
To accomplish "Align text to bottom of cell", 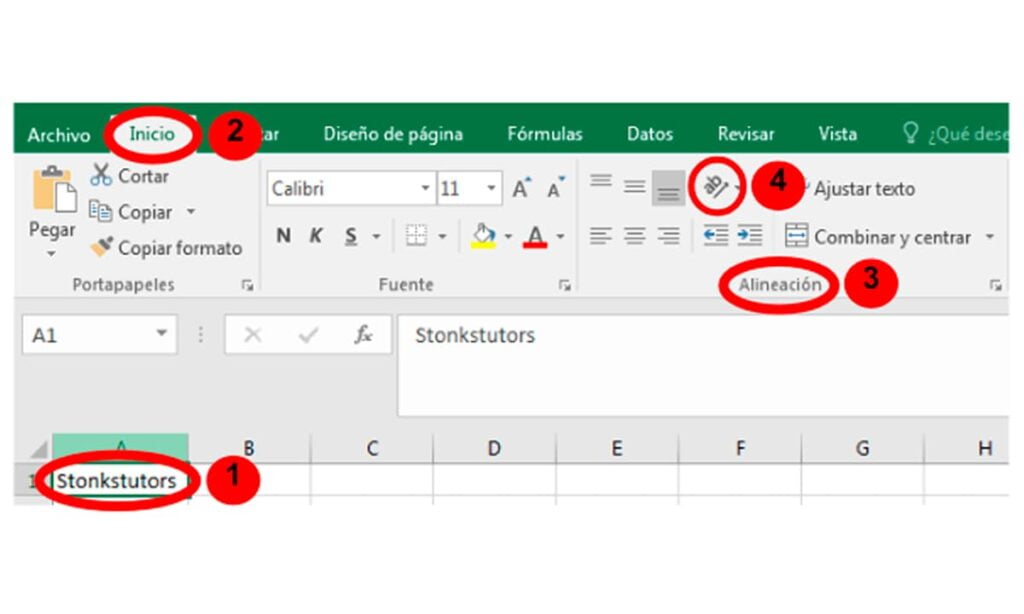I will coord(668,188).
